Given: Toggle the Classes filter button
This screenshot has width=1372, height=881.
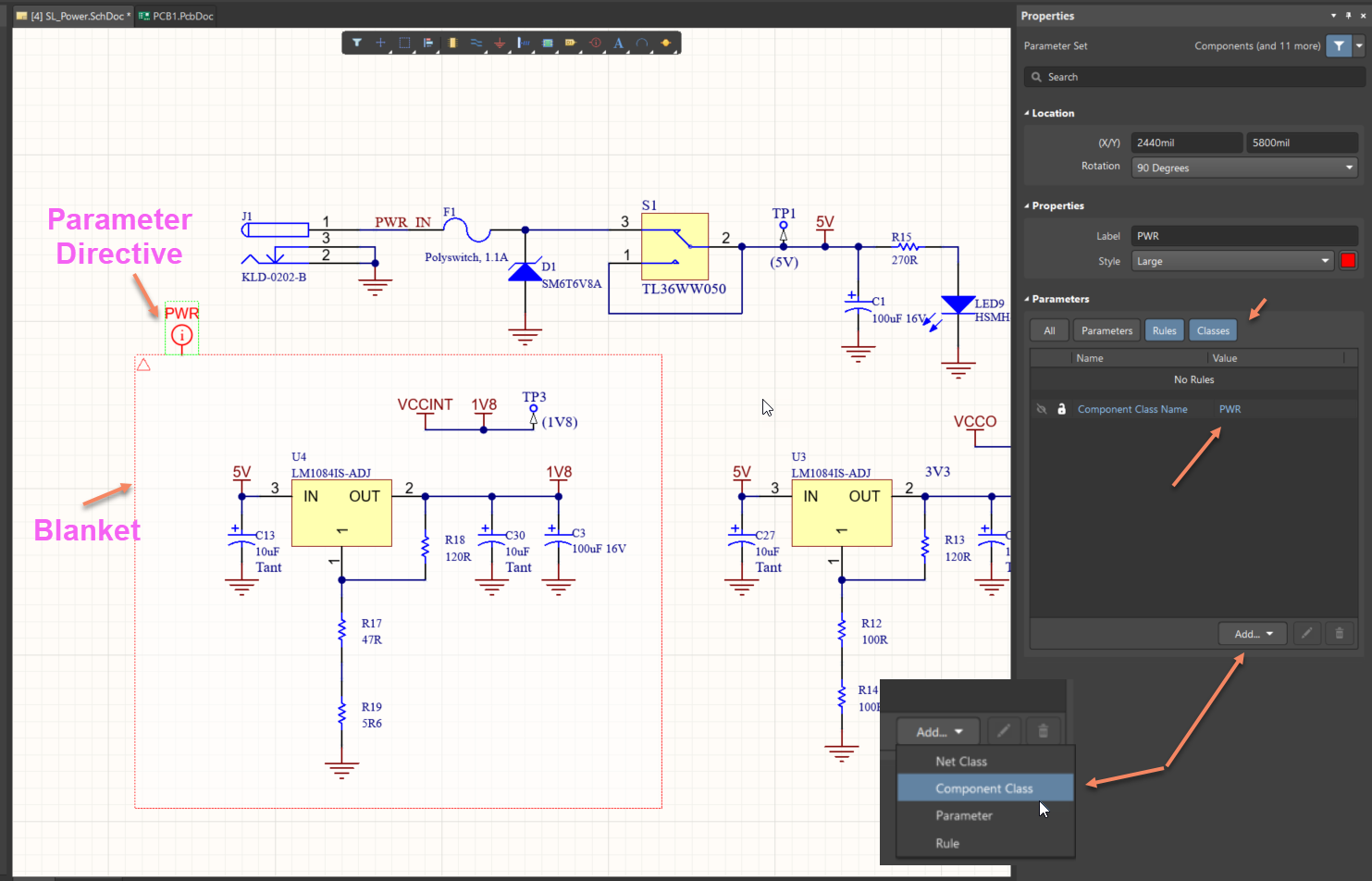Looking at the screenshot, I should (1213, 330).
